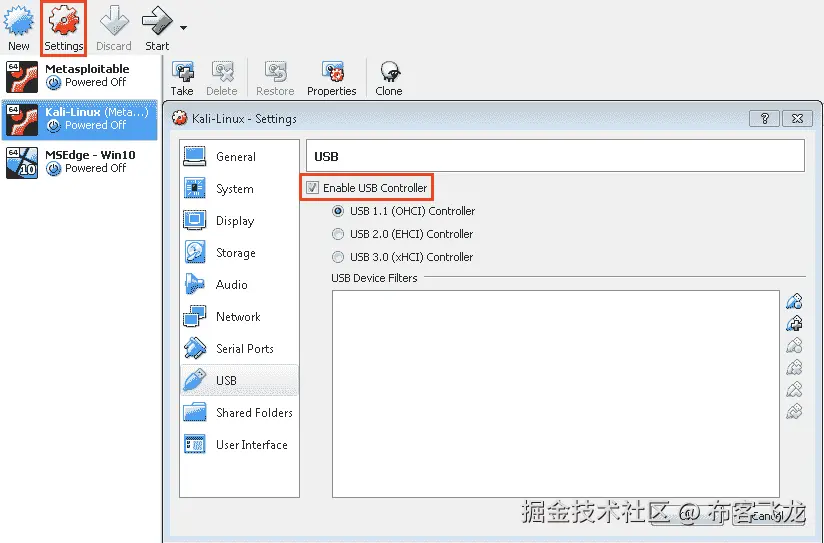824x543 pixels.
Task: Toggle the Enable USB Controller checkbox
Action: tap(313, 188)
